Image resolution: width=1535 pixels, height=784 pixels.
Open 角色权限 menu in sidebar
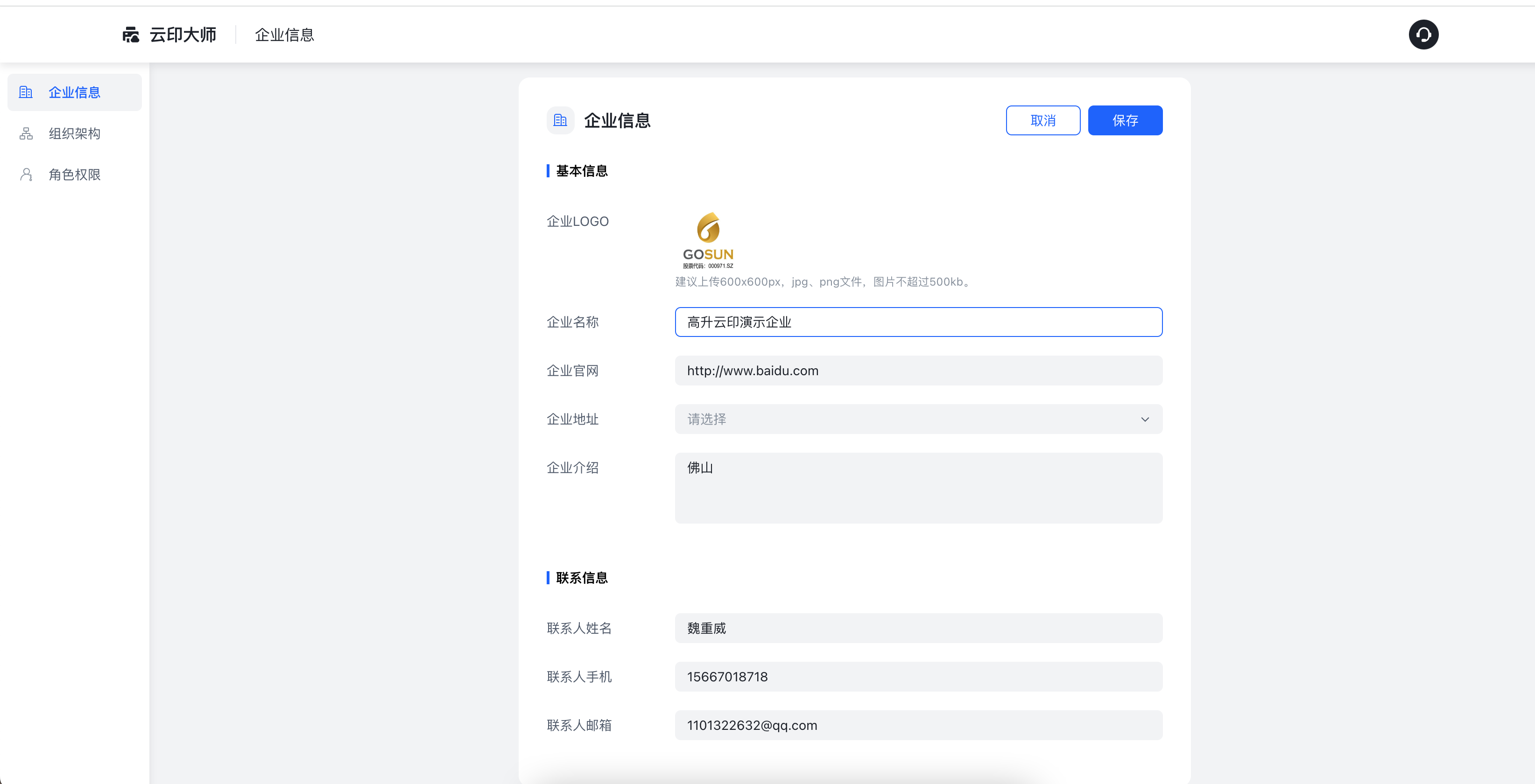(75, 175)
